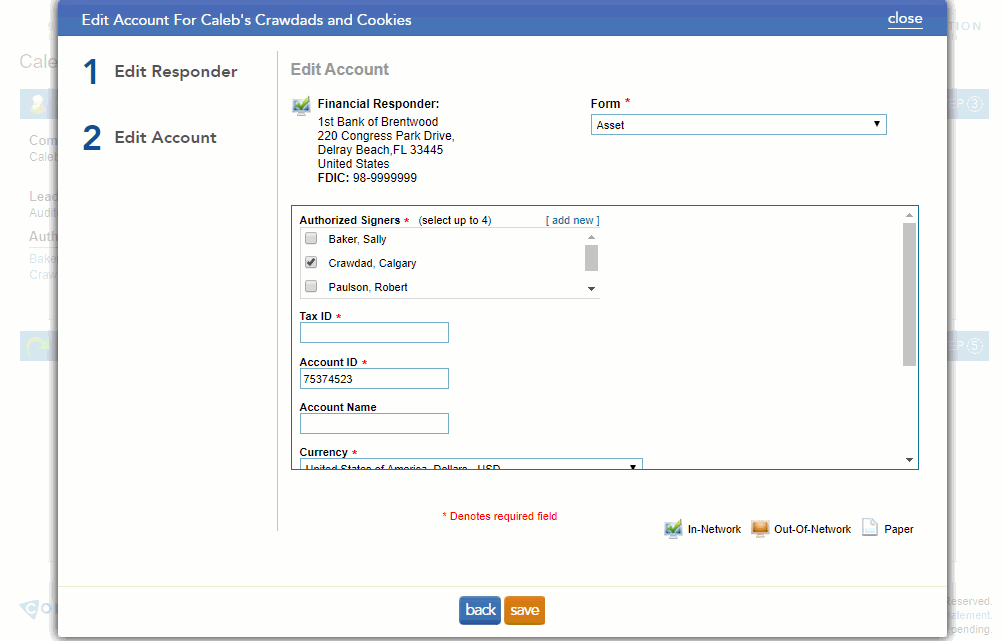Click the close link in the header
Viewport: 1003px width, 641px height.
pyautogui.click(x=904, y=18)
